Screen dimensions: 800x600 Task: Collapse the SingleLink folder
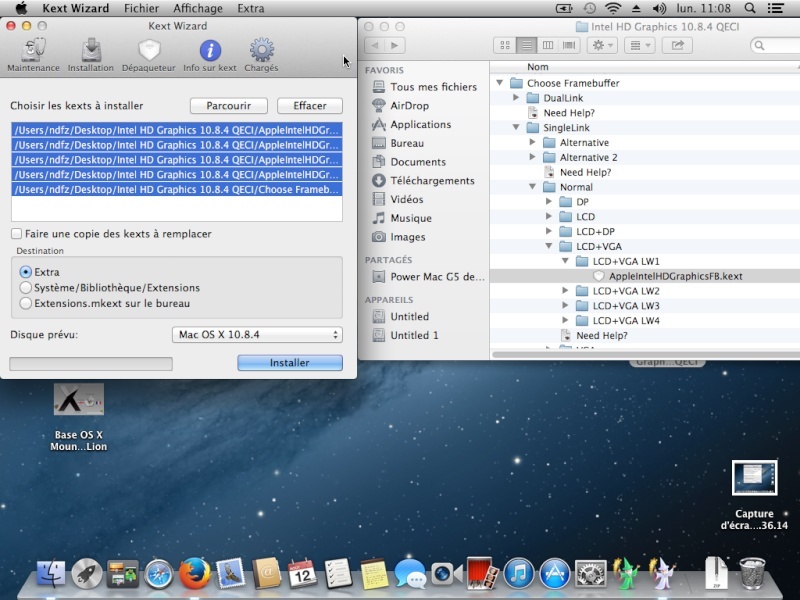pyautogui.click(x=516, y=127)
